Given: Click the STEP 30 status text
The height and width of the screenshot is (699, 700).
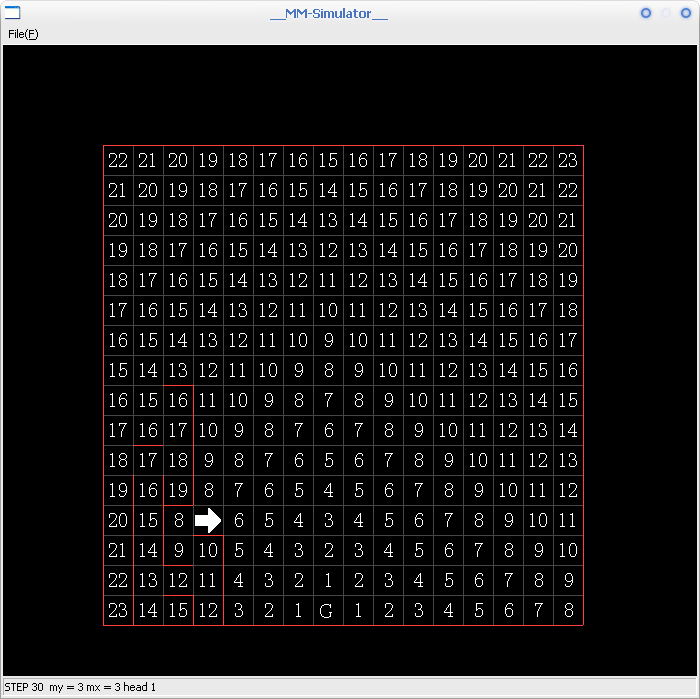Looking at the screenshot, I should coord(24,687).
